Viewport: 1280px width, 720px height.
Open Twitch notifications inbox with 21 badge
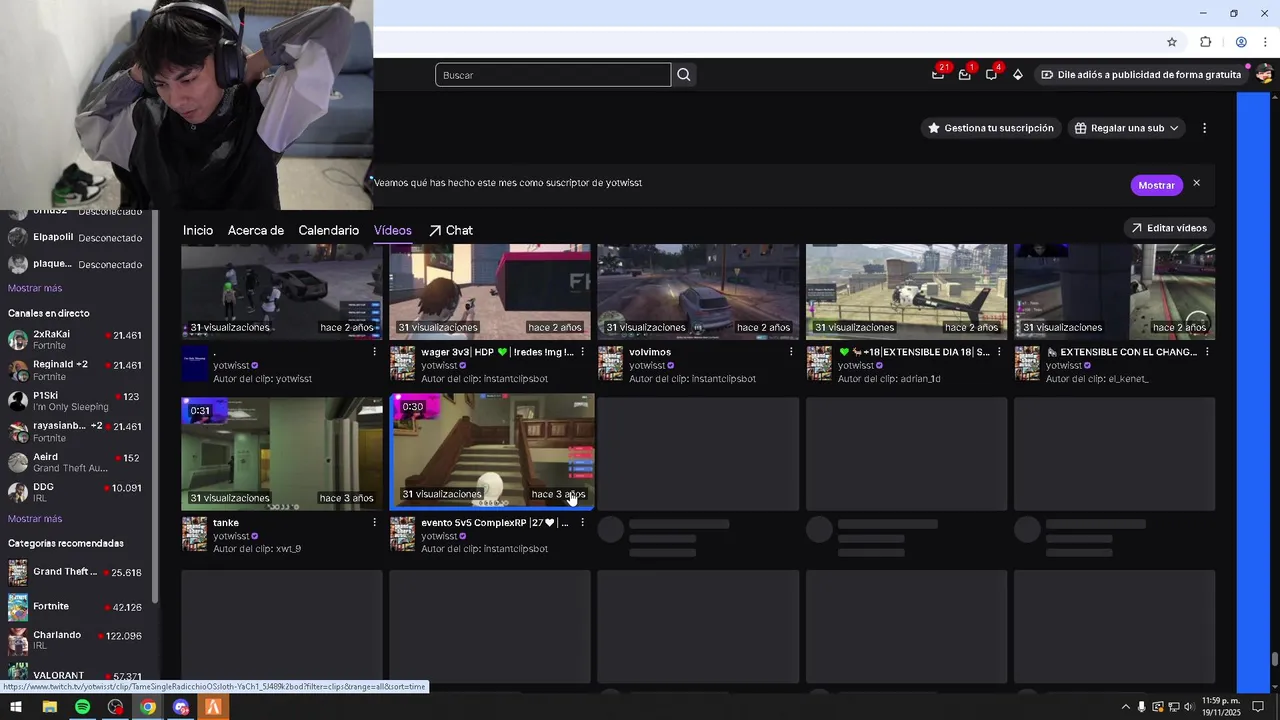click(x=938, y=74)
